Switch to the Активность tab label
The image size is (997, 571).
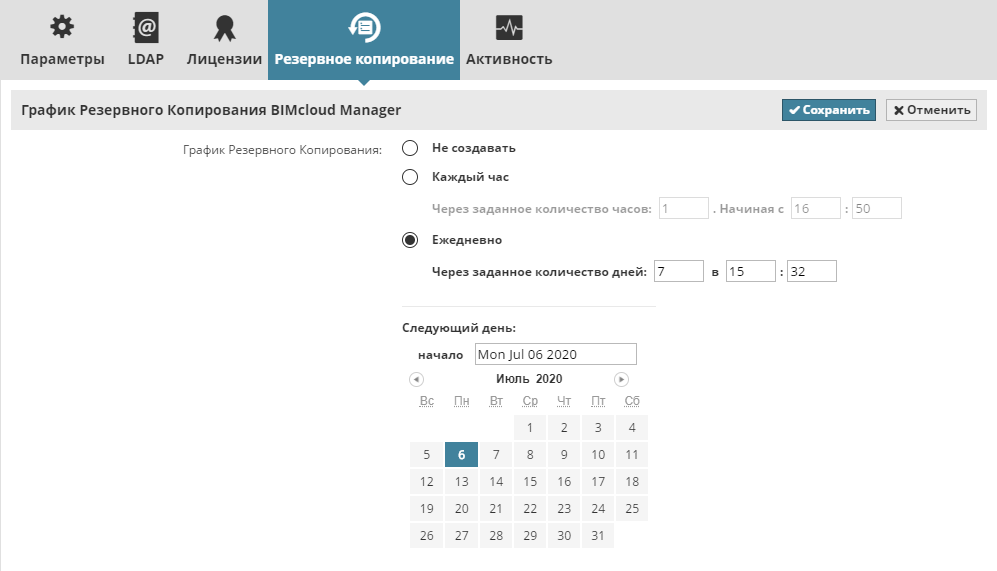tap(509, 59)
